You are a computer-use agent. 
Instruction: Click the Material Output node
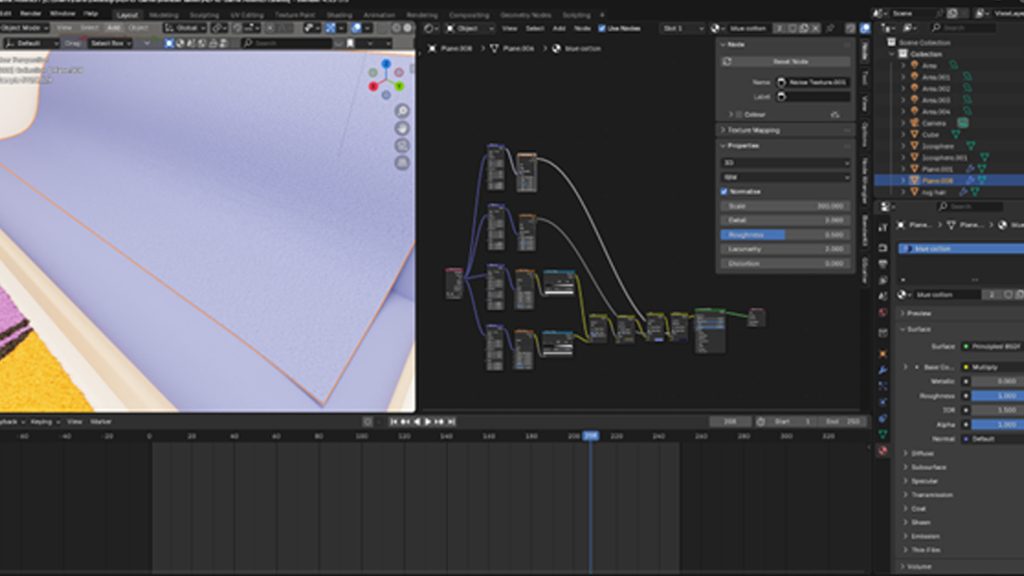tap(757, 317)
